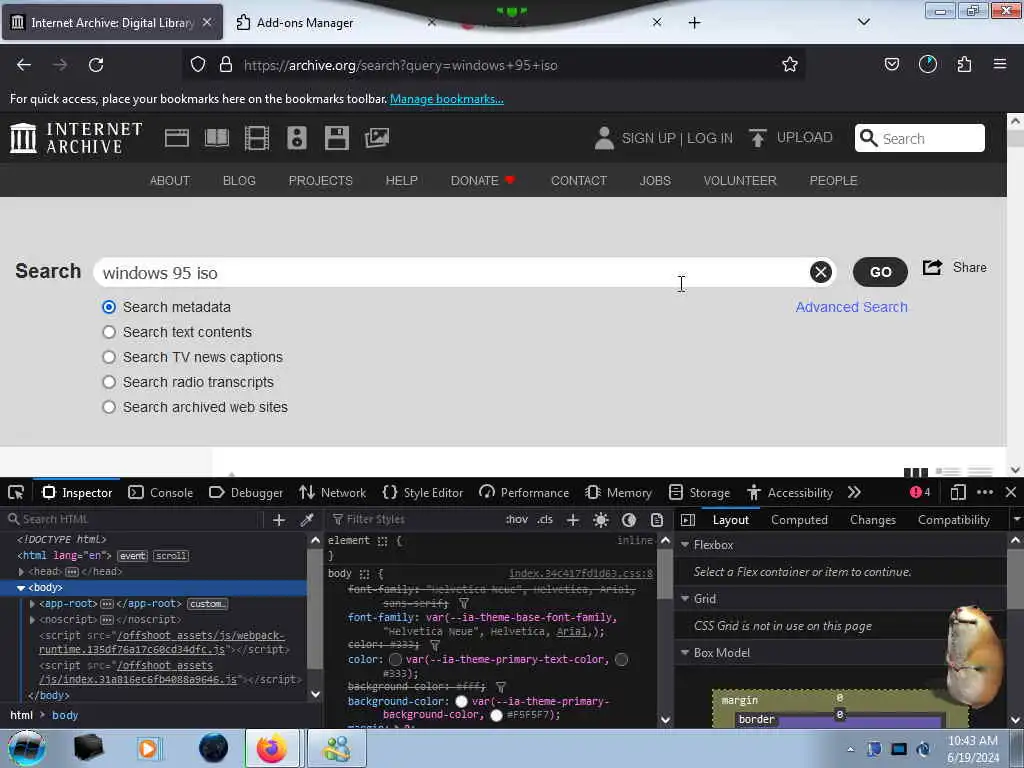Image resolution: width=1024 pixels, height=768 pixels.
Task: Click the Manage bookmarks link
Action: click(447, 99)
